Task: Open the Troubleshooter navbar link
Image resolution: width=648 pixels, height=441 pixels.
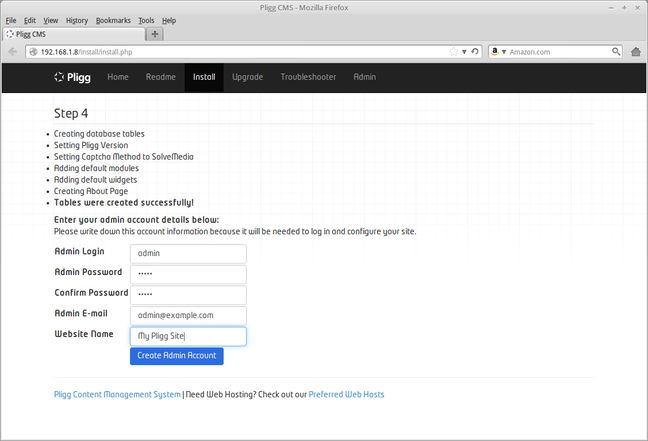Action: click(308, 77)
